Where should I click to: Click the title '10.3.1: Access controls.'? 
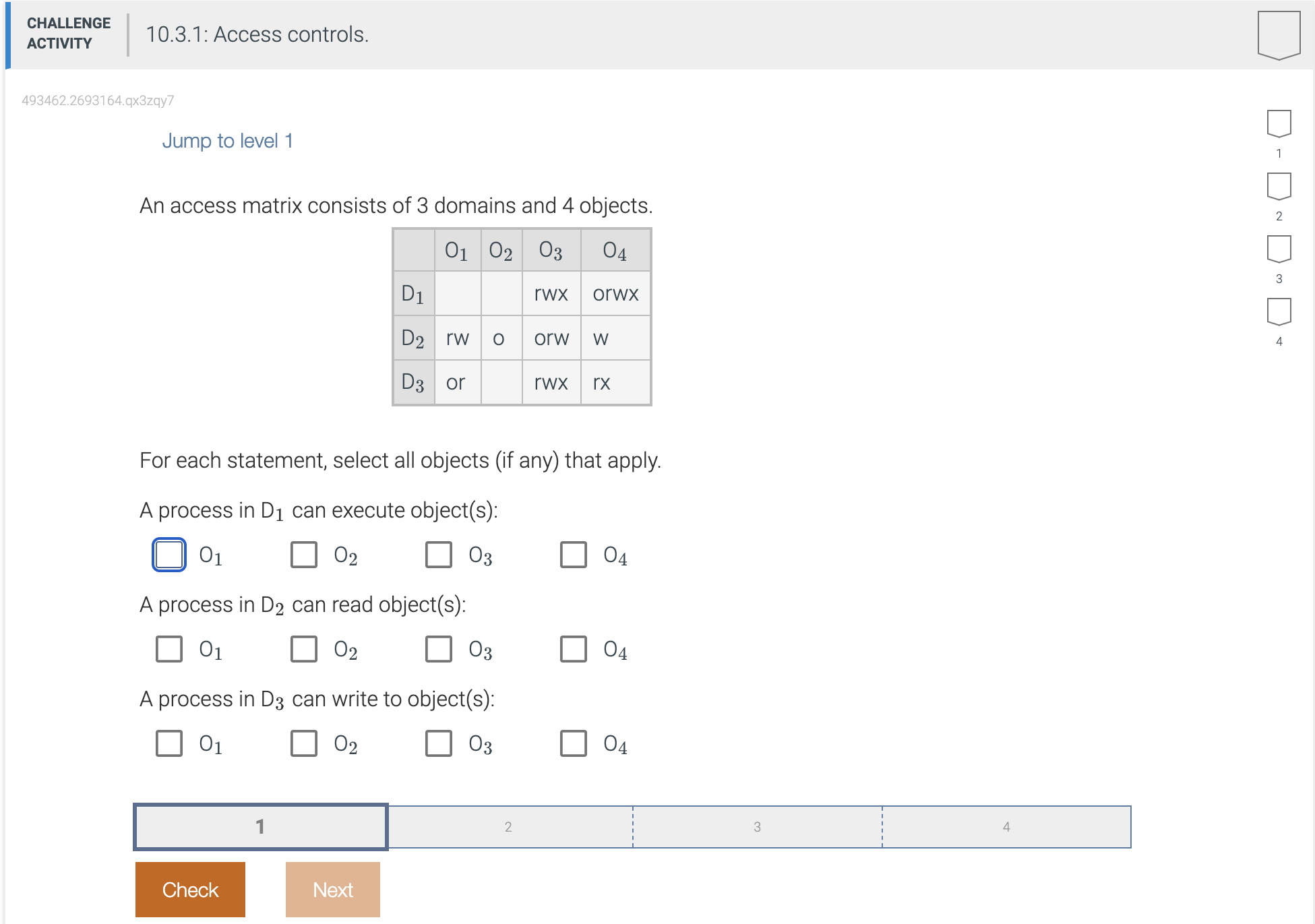257,34
